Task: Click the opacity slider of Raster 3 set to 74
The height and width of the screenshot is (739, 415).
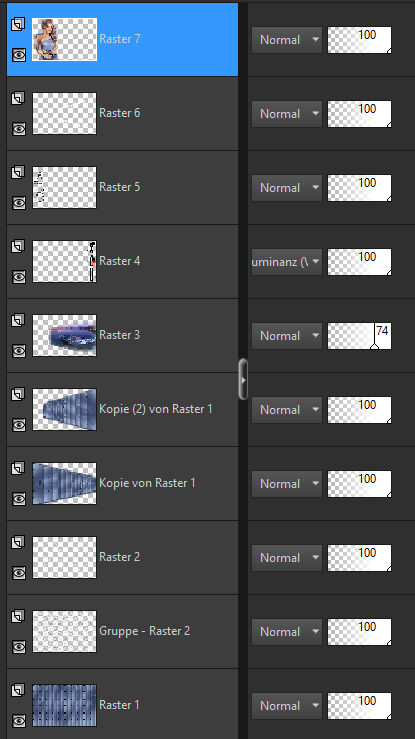Action: [359, 336]
